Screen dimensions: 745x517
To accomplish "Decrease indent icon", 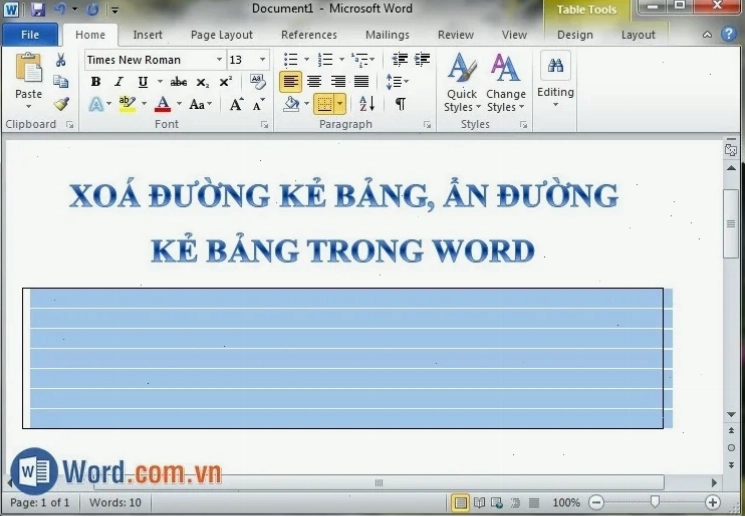I will point(400,59).
